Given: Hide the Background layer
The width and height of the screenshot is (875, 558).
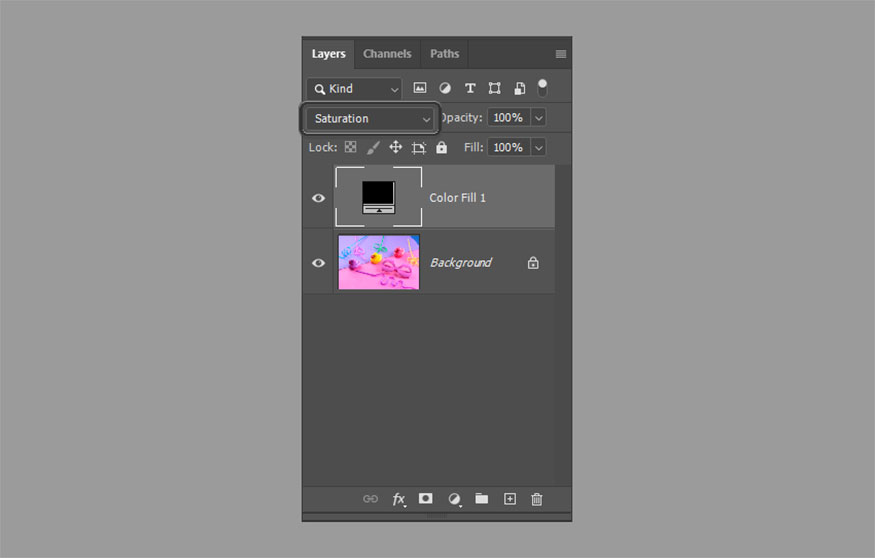Looking at the screenshot, I should coord(318,263).
